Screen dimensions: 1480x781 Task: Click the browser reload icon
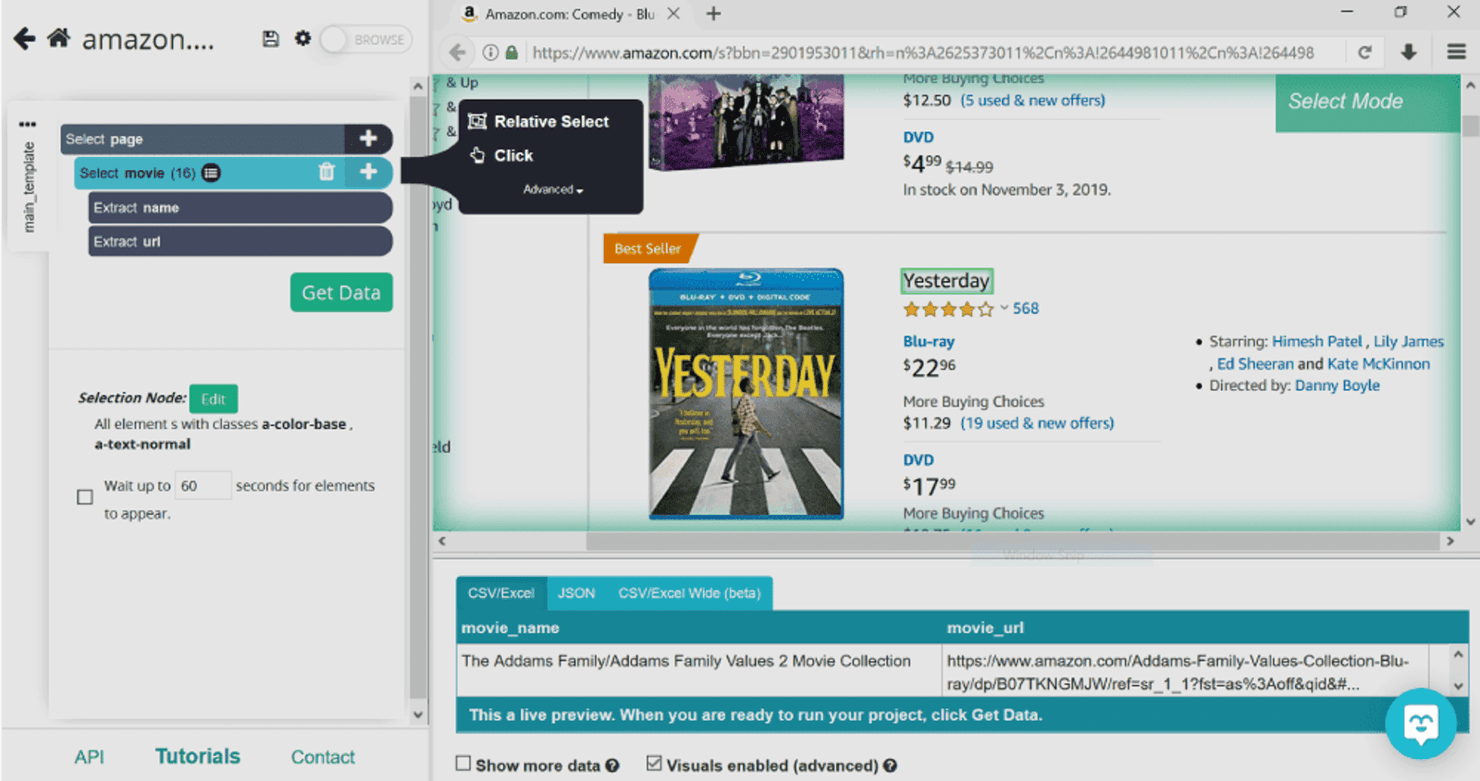(x=1364, y=53)
